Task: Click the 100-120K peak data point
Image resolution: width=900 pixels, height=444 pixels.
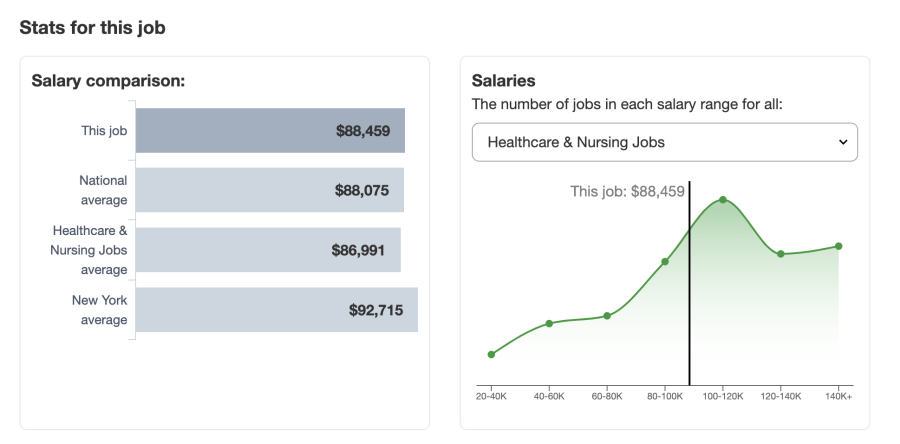Action: coord(723,200)
